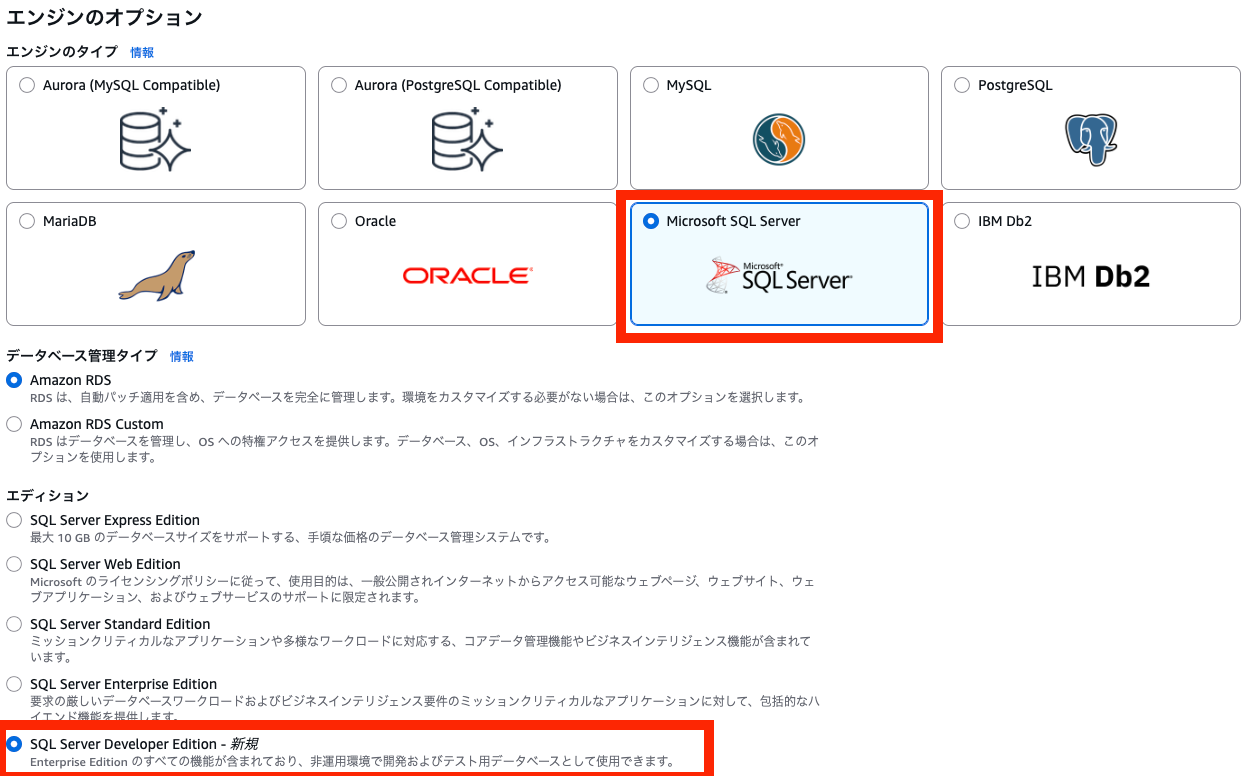Select the Aurora (MySQL Compatible) radio button
1256x776 pixels.
point(27,86)
